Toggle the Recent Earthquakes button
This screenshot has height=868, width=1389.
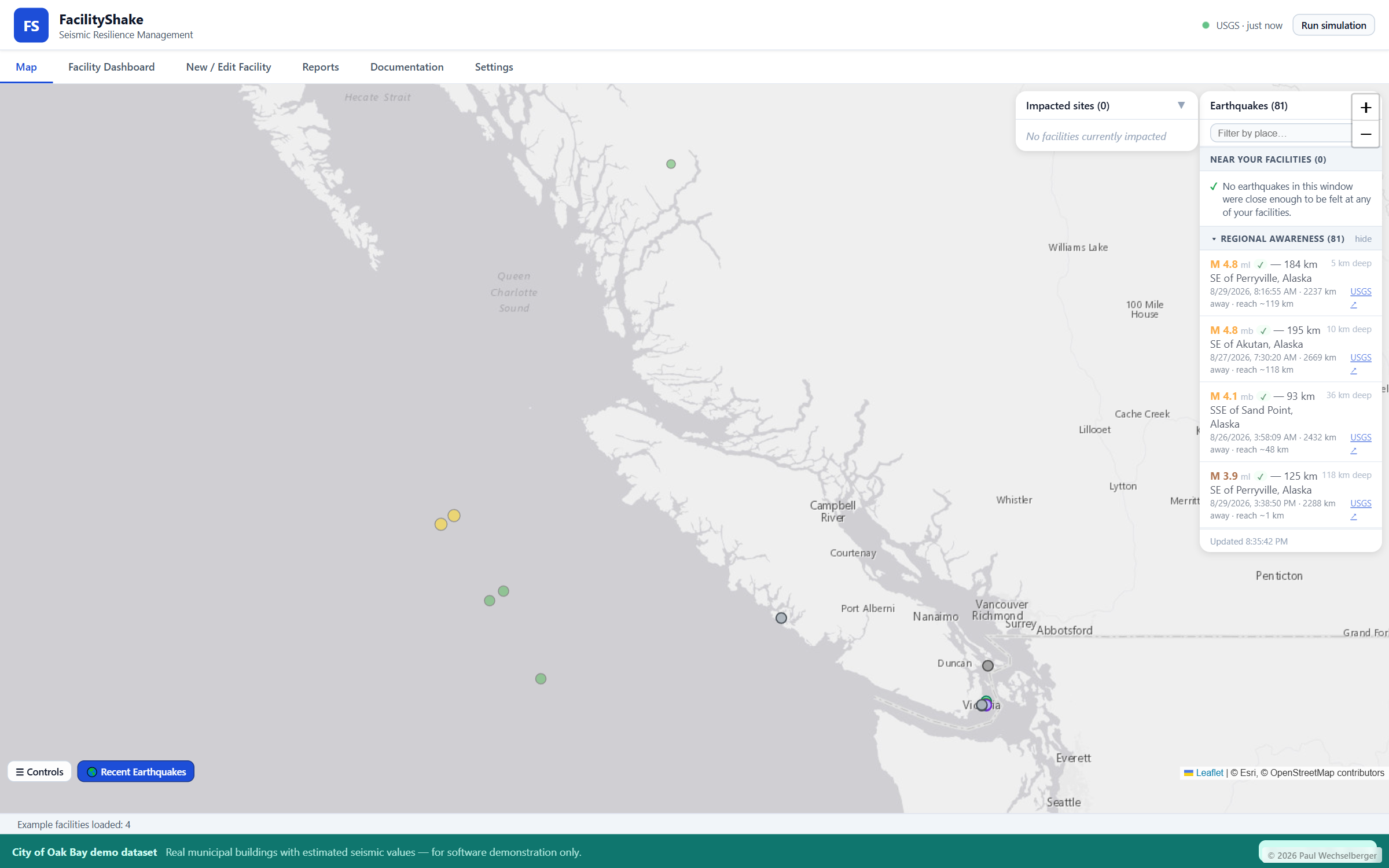coord(136,772)
